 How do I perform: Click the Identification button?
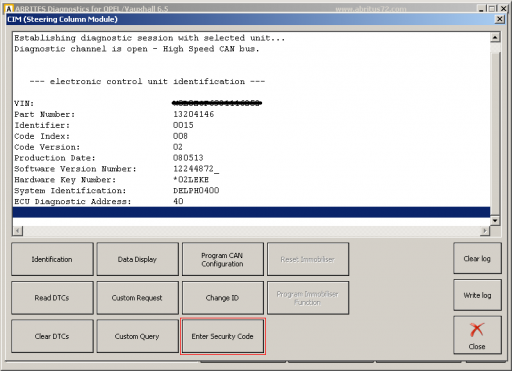tap(52, 259)
